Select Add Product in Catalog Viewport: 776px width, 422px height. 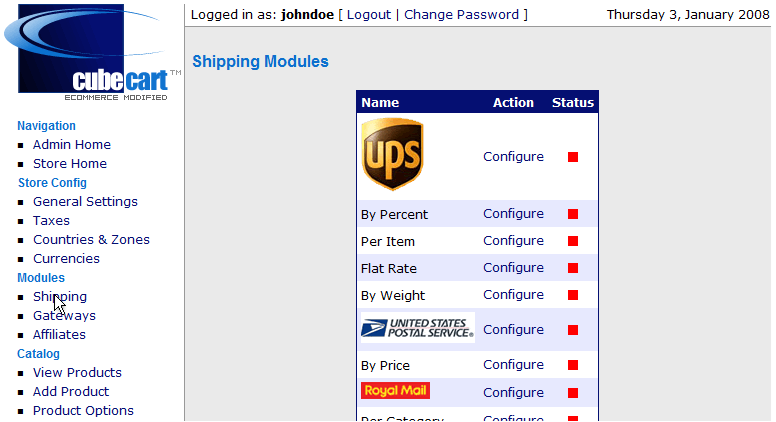[x=71, y=391]
